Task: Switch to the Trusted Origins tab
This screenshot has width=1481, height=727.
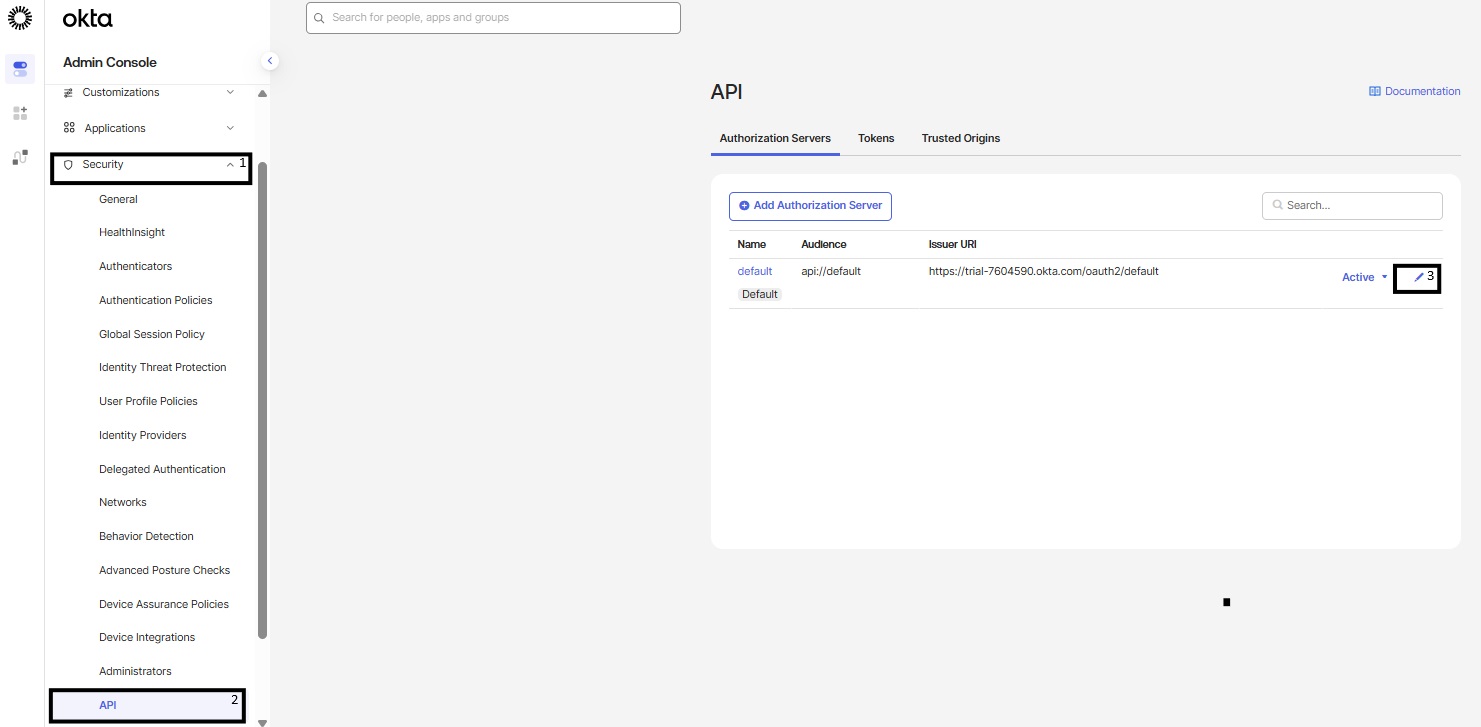Action: pos(961,138)
